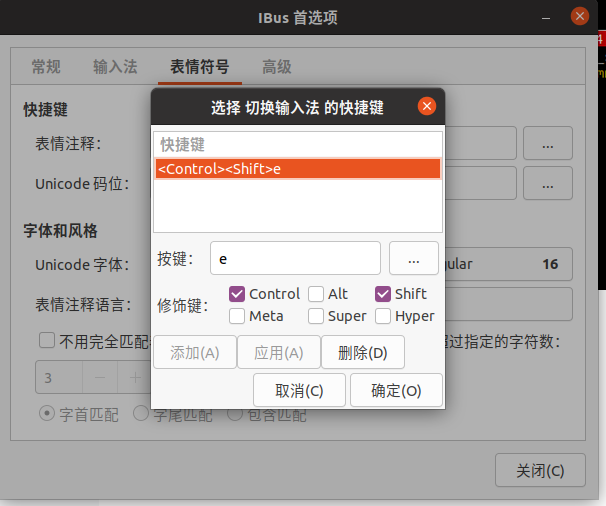Uncheck the Control modifier checkbox
The height and width of the screenshot is (506, 606).
tap(237, 294)
